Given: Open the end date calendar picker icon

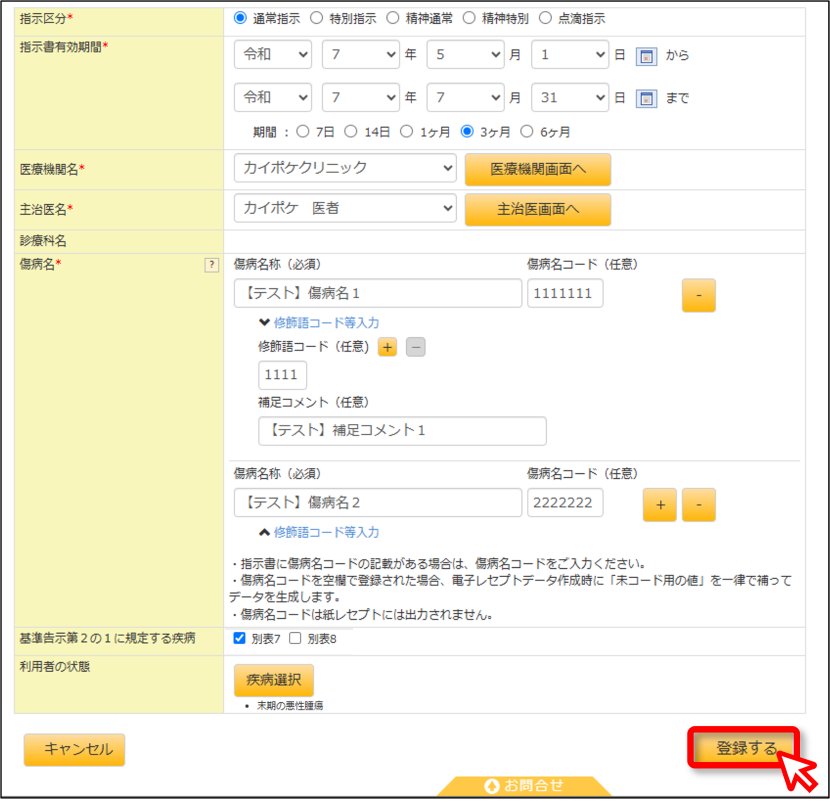Looking at the screenshot, I should click(x=646, y=98).
